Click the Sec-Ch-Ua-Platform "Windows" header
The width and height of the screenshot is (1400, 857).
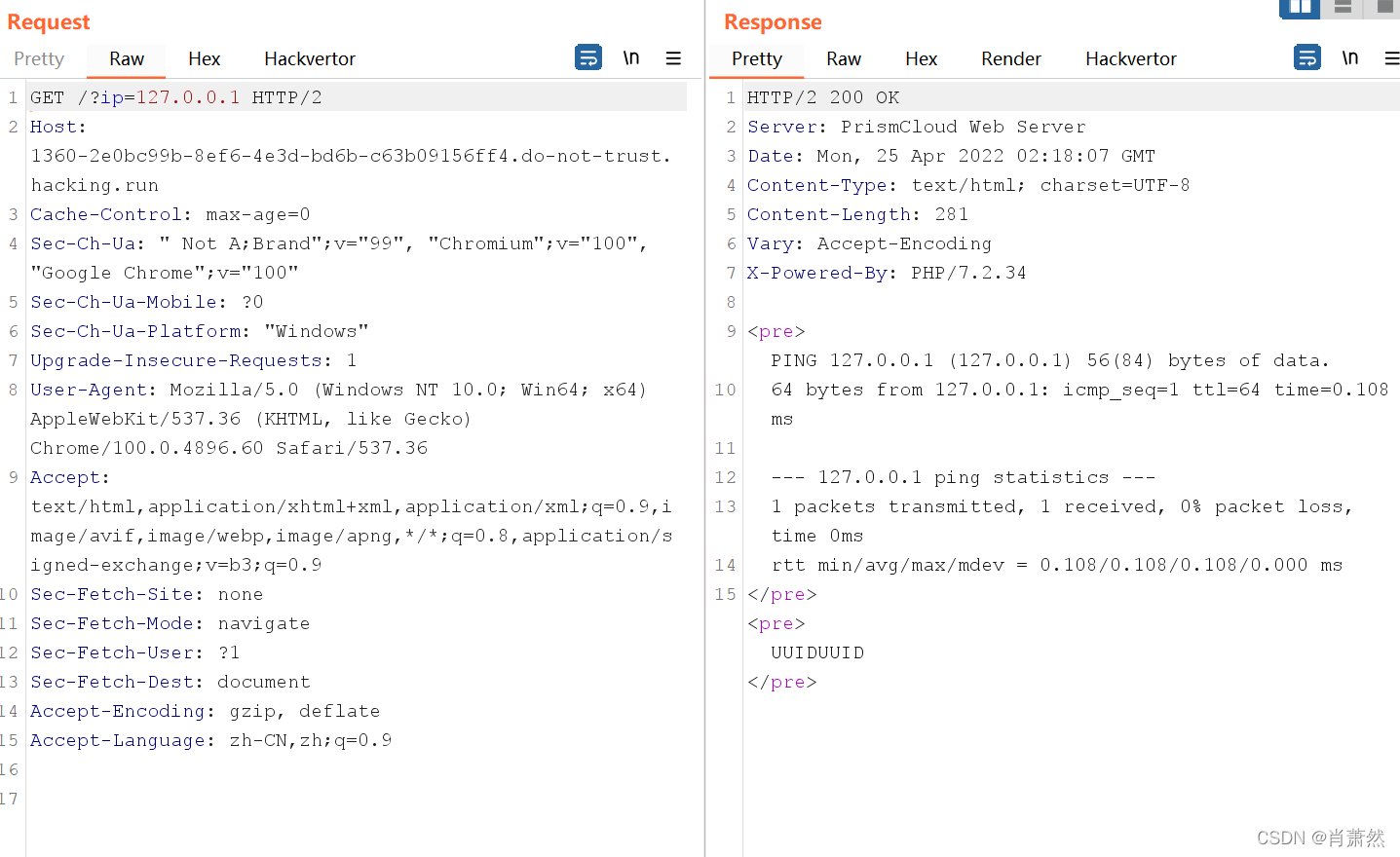(200, 331)
